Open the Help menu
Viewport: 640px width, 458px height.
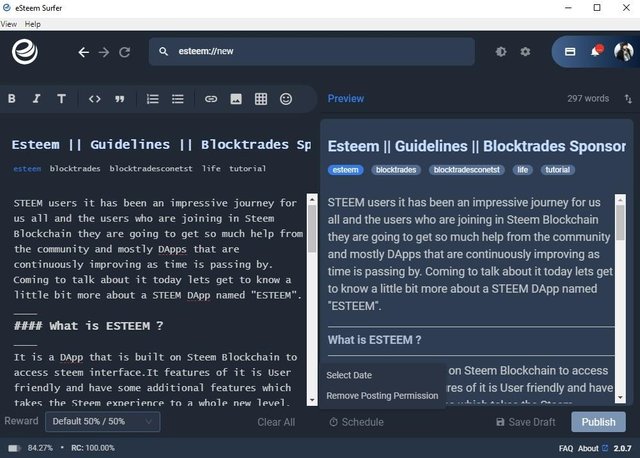point(33,24)
